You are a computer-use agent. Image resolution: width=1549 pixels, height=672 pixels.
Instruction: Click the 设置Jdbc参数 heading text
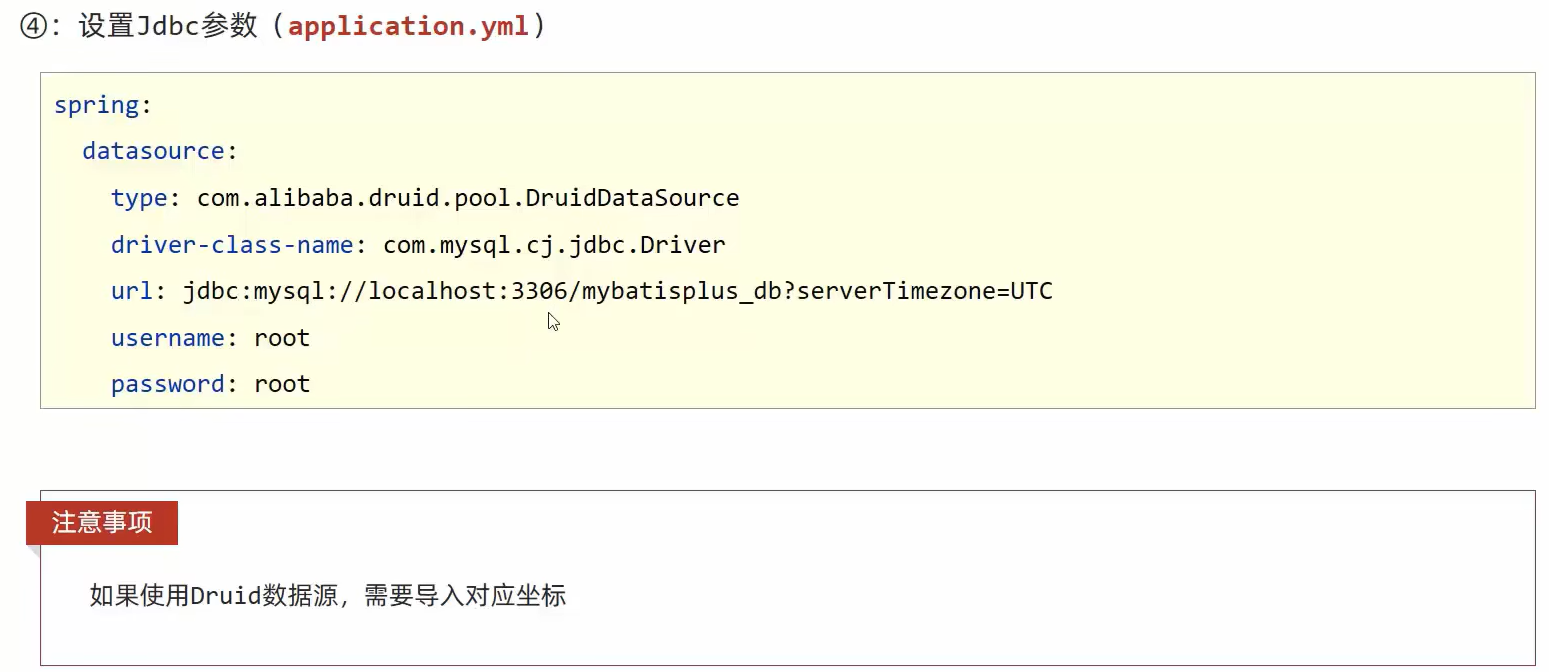168,26
